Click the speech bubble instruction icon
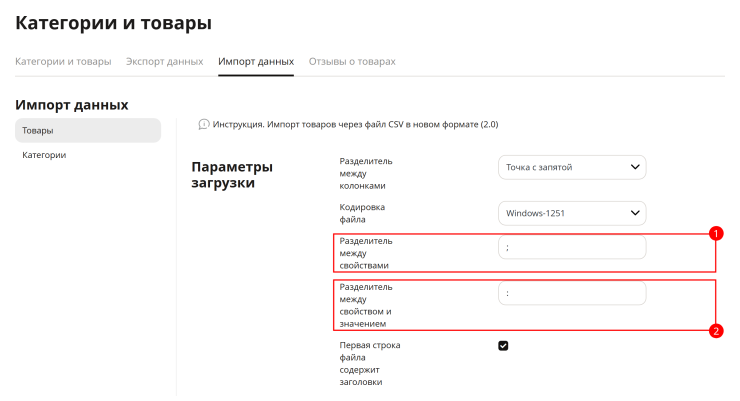 203,125
